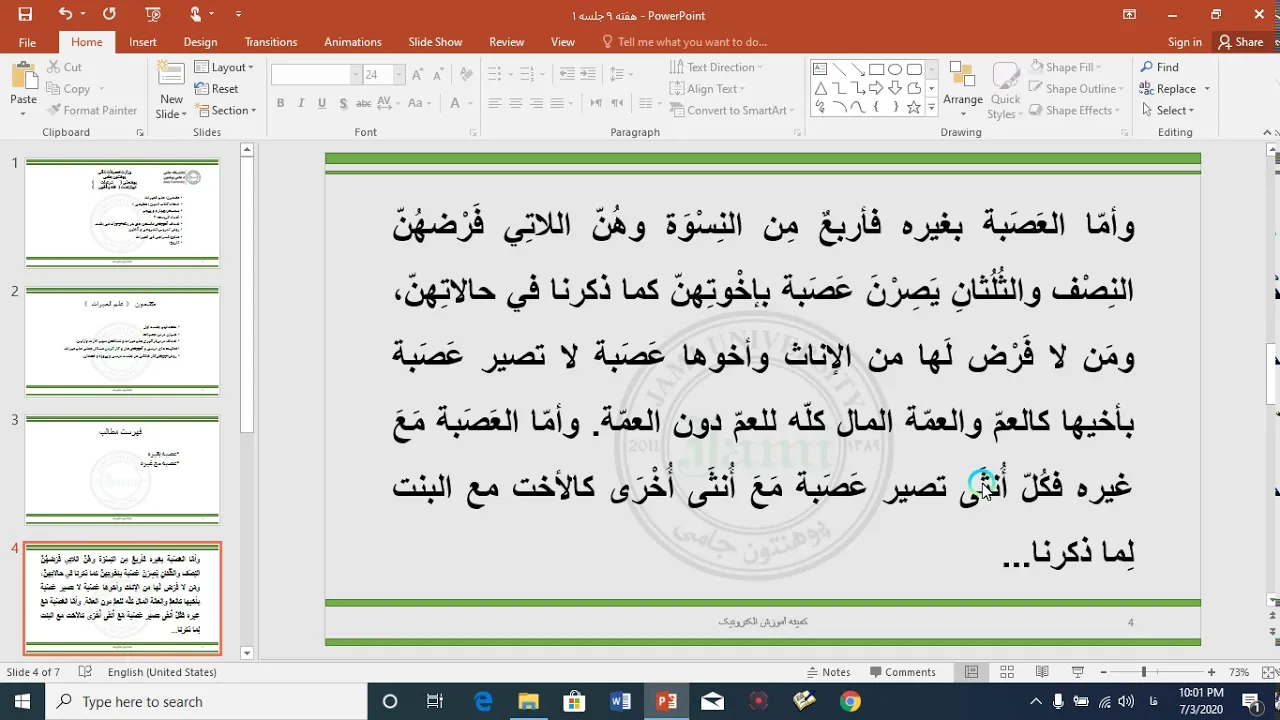Click the zoom slider handle
1280x720 pixels.
click(1143, 672)
